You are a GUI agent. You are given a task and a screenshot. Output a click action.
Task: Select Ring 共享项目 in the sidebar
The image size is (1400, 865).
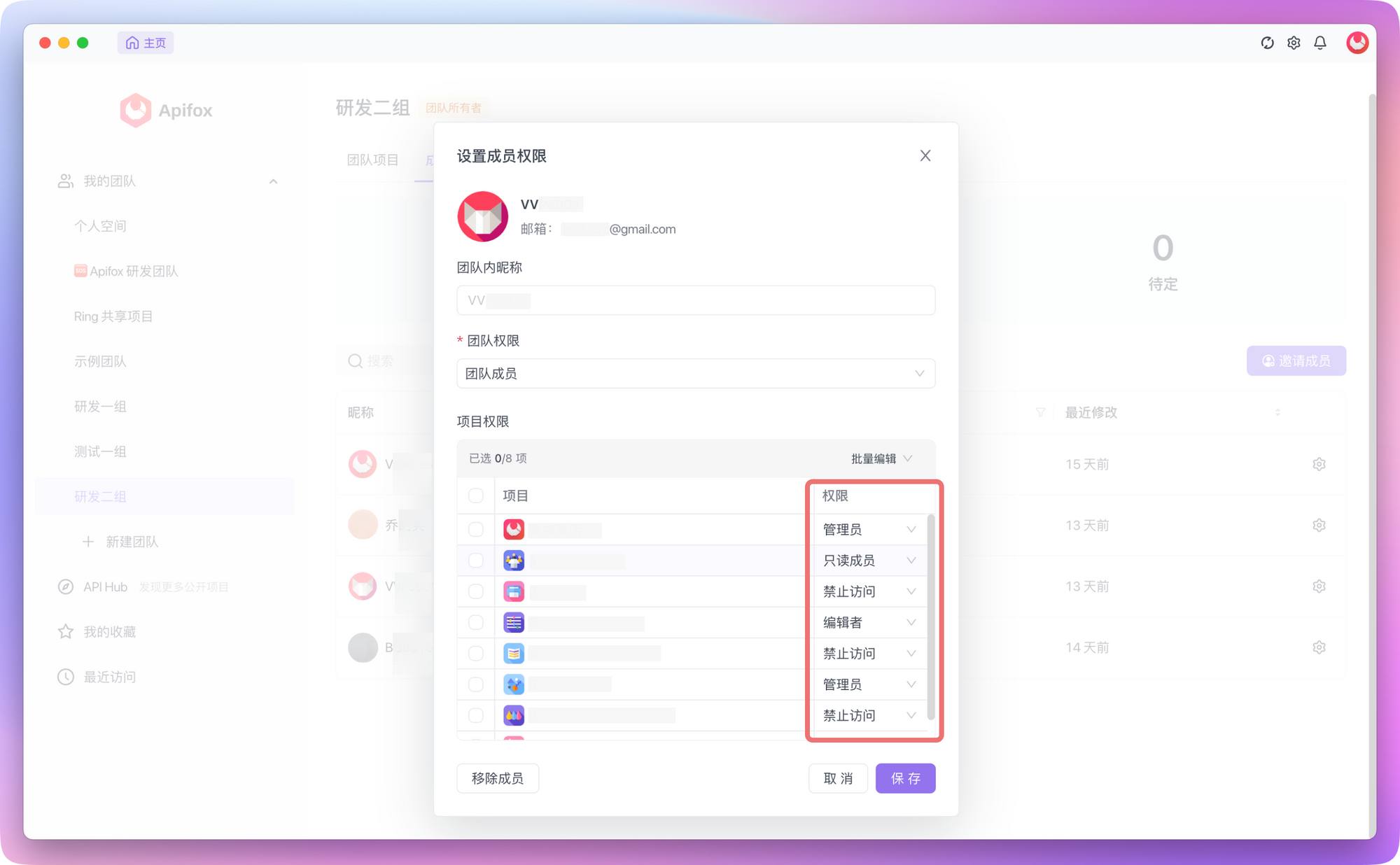point(113,316)
